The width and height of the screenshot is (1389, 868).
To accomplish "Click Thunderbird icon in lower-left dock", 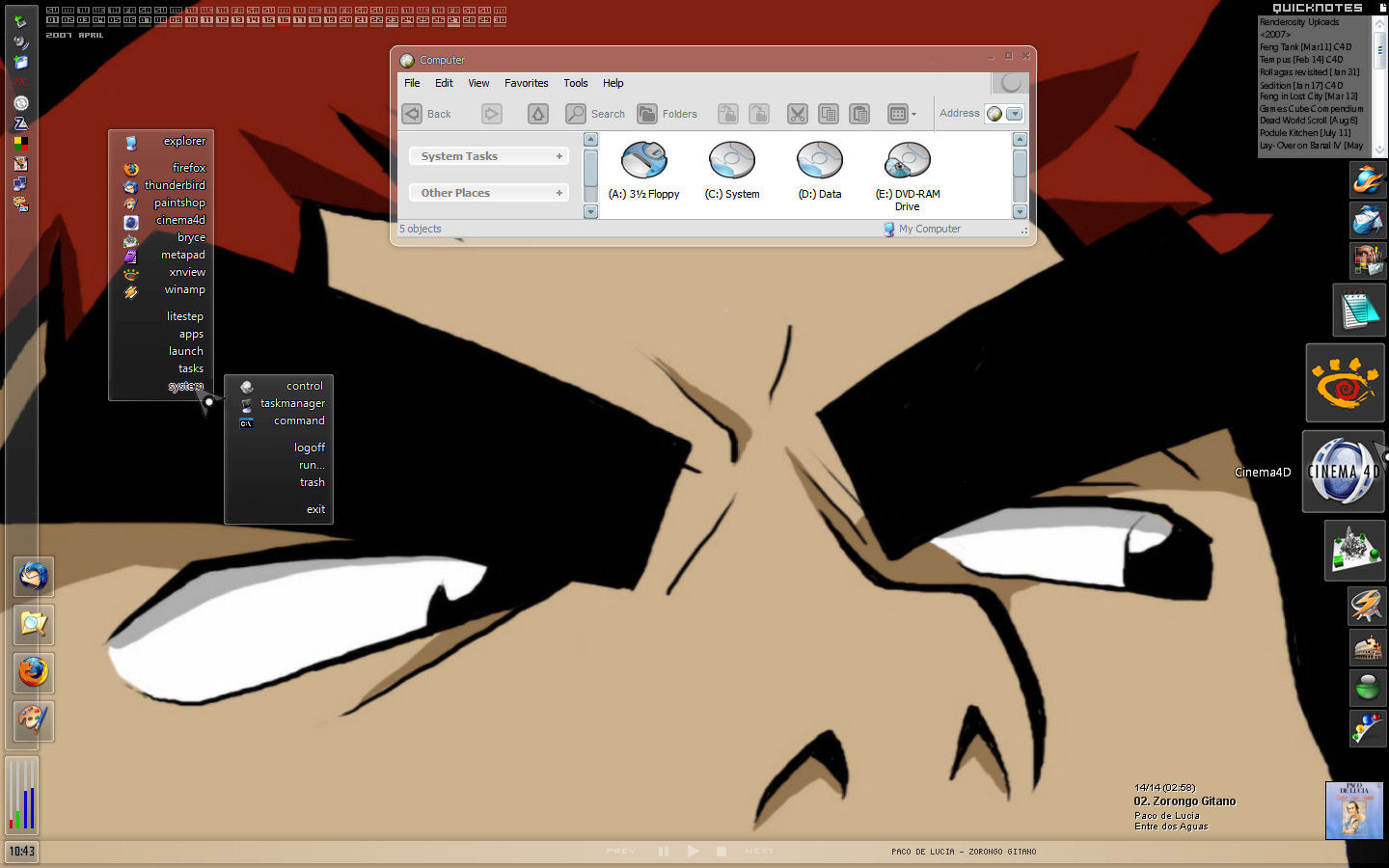I will tap(34, 577).
